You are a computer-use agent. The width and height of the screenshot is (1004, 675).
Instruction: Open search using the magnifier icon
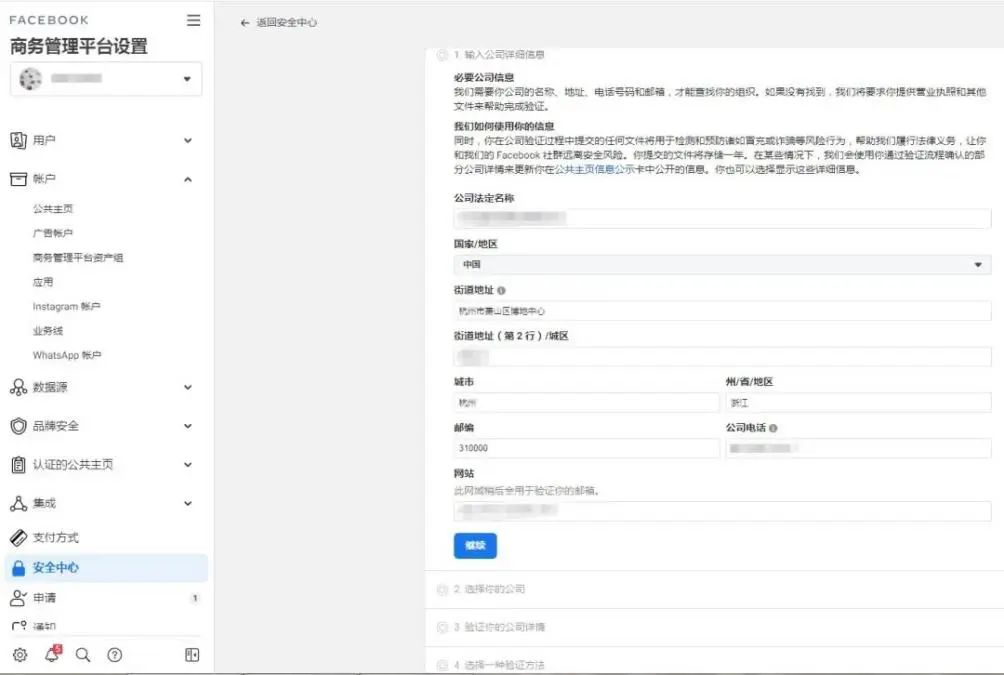click(84, 655)
